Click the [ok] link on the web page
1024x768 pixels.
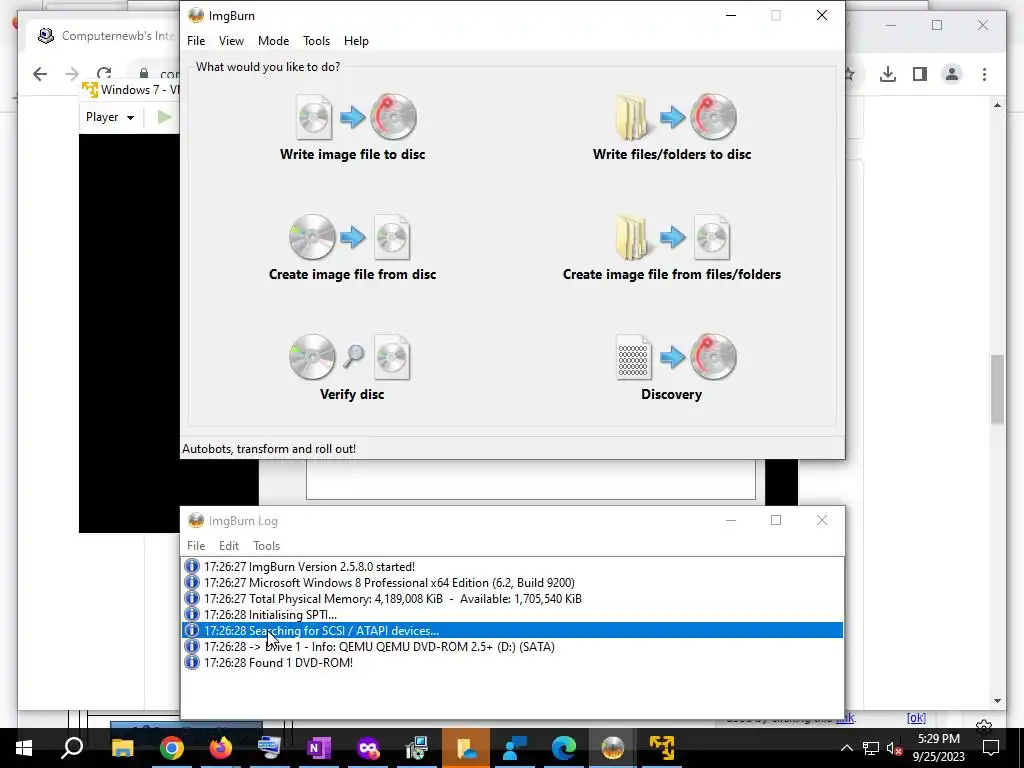click(x=916, y=718)
